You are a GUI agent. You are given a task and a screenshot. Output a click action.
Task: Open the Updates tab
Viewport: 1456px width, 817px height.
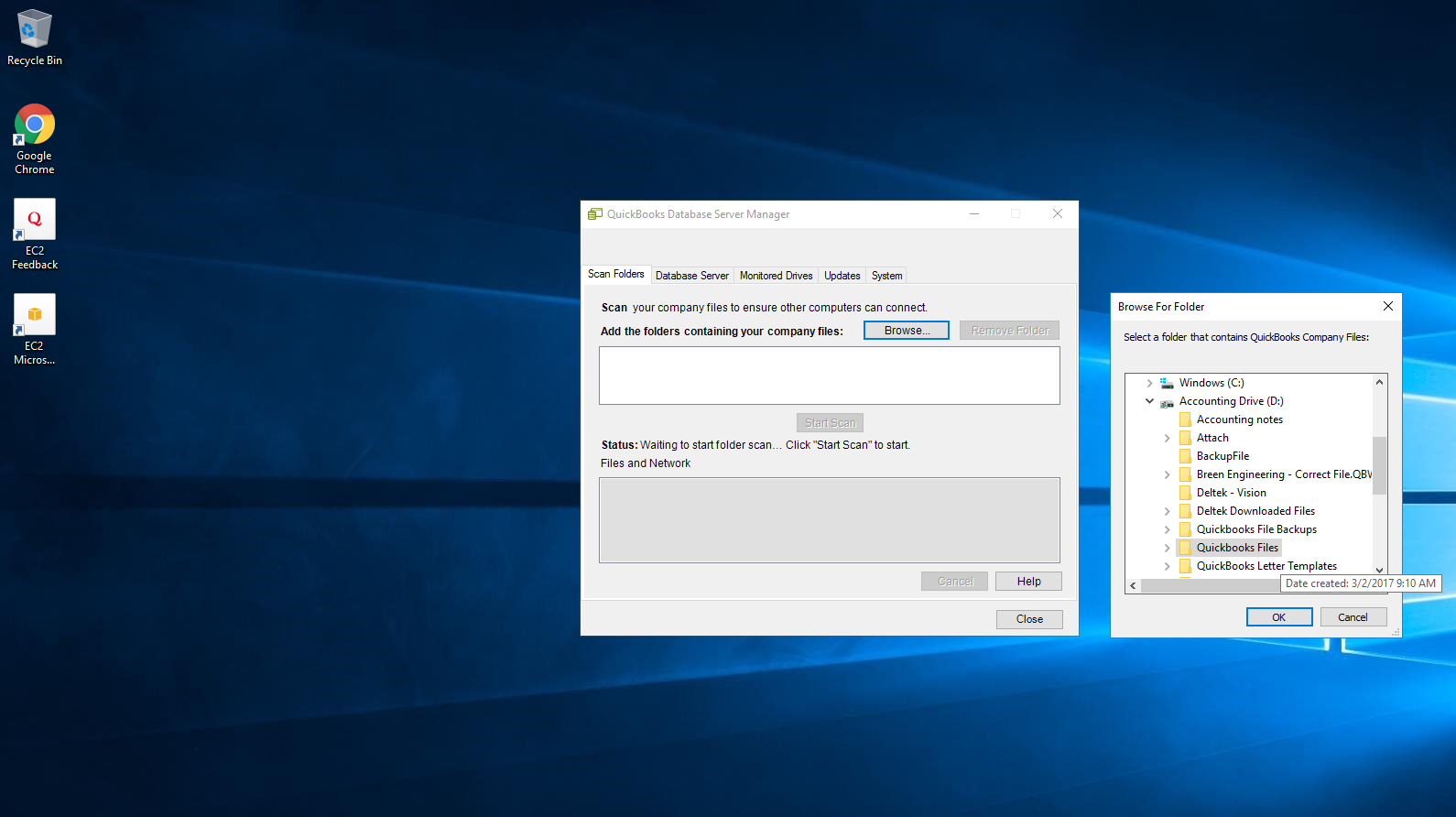(x=842, y=276)
